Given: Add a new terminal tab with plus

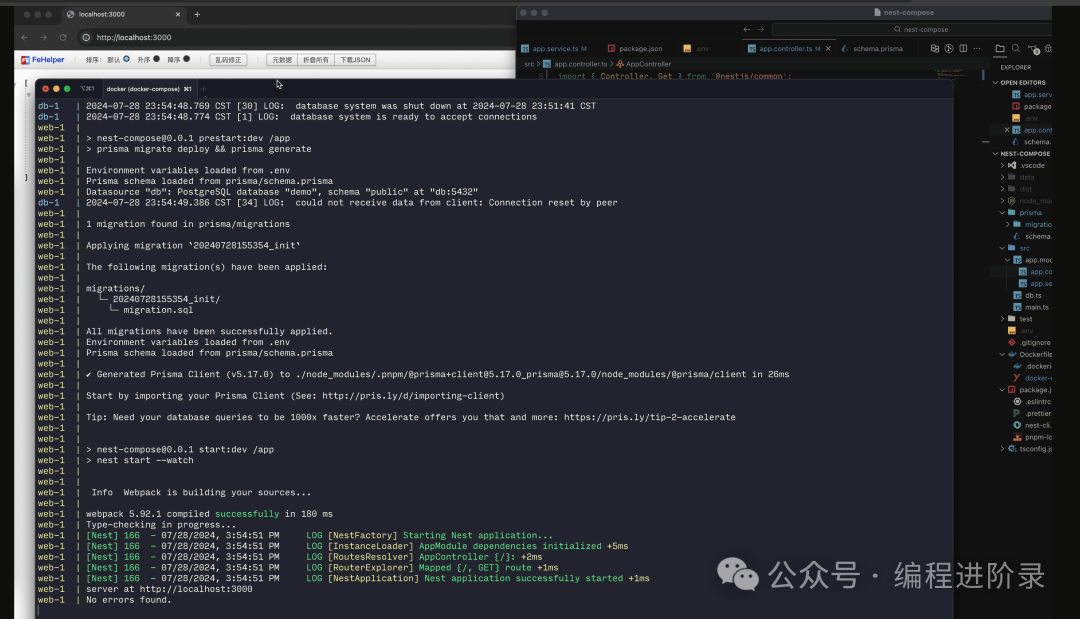Looking at the screenshot, I should click(x=204, y=89).
